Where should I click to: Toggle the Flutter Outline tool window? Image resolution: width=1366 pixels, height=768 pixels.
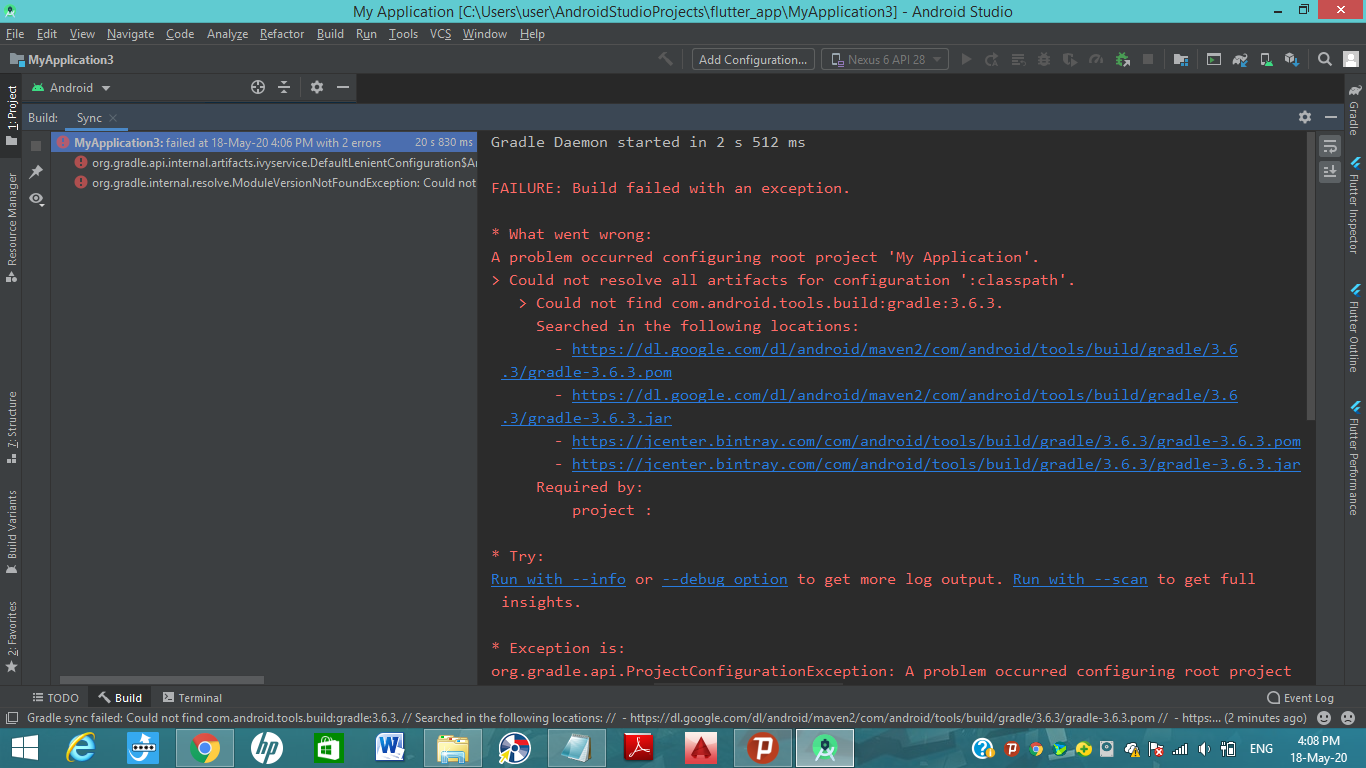(x=1354, y=328)
